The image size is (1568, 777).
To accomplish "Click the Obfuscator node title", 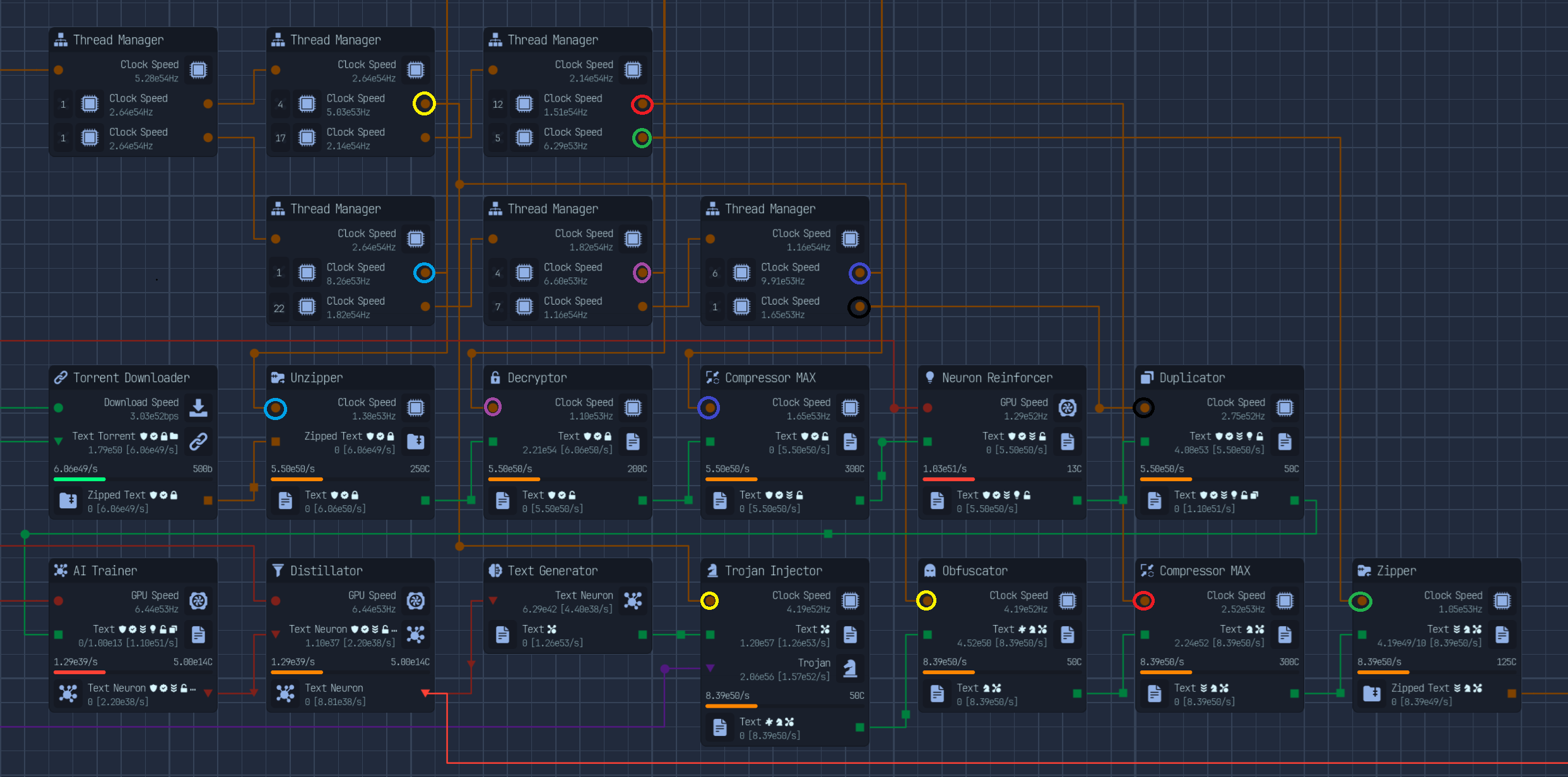I will click(975, 571).
